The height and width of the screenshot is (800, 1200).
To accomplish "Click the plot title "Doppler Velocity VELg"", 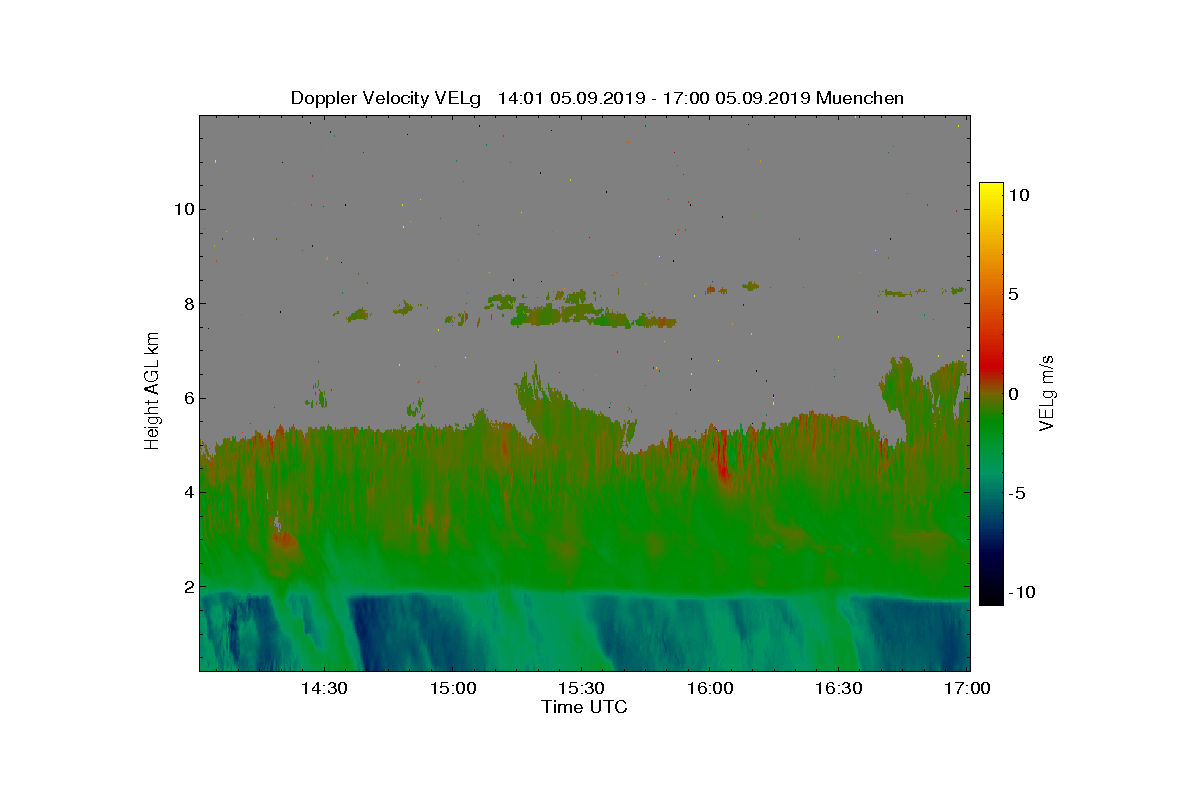I will coord(387,98).
